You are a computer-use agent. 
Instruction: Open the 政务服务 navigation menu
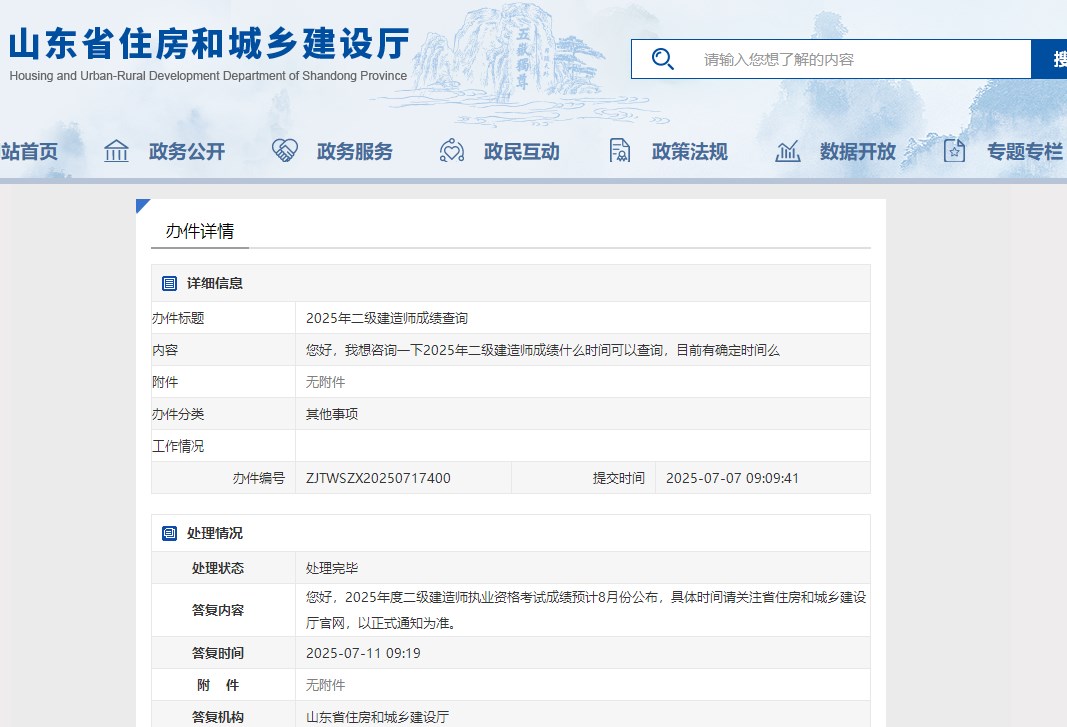click(x=355, y=152)
